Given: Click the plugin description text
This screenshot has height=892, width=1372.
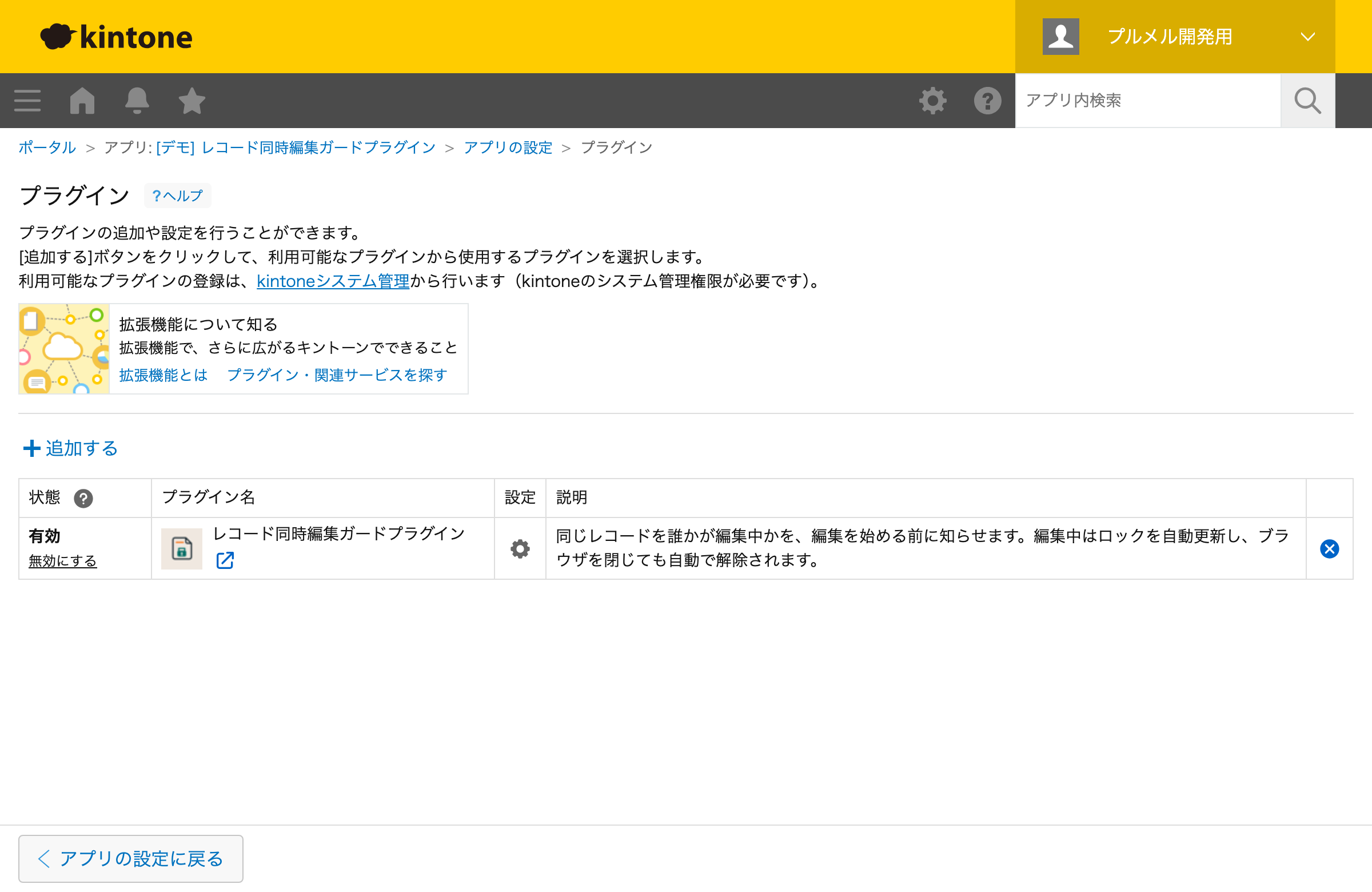Looking at the screenshot, I should [922, 548].
